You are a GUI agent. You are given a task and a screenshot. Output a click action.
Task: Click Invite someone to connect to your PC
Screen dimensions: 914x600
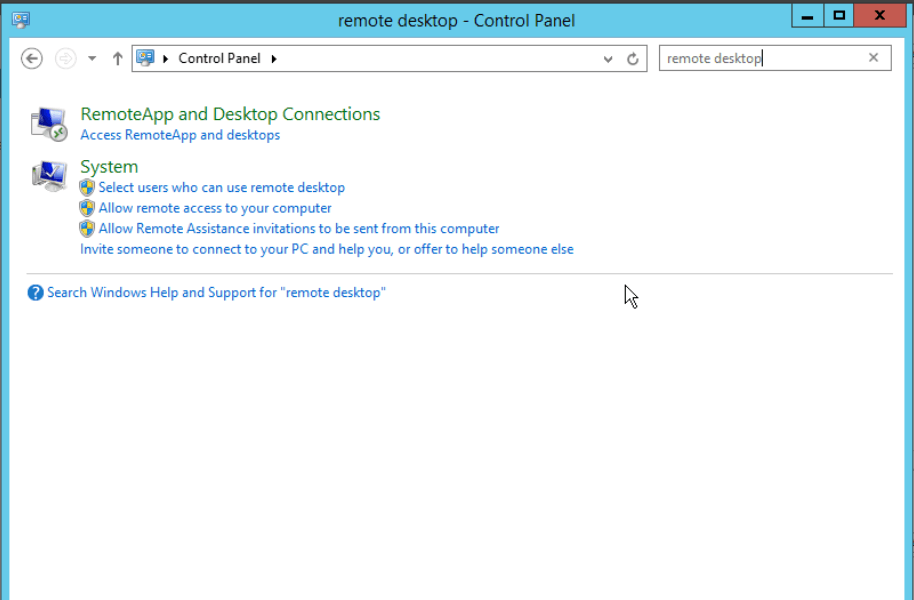point(326,249)
